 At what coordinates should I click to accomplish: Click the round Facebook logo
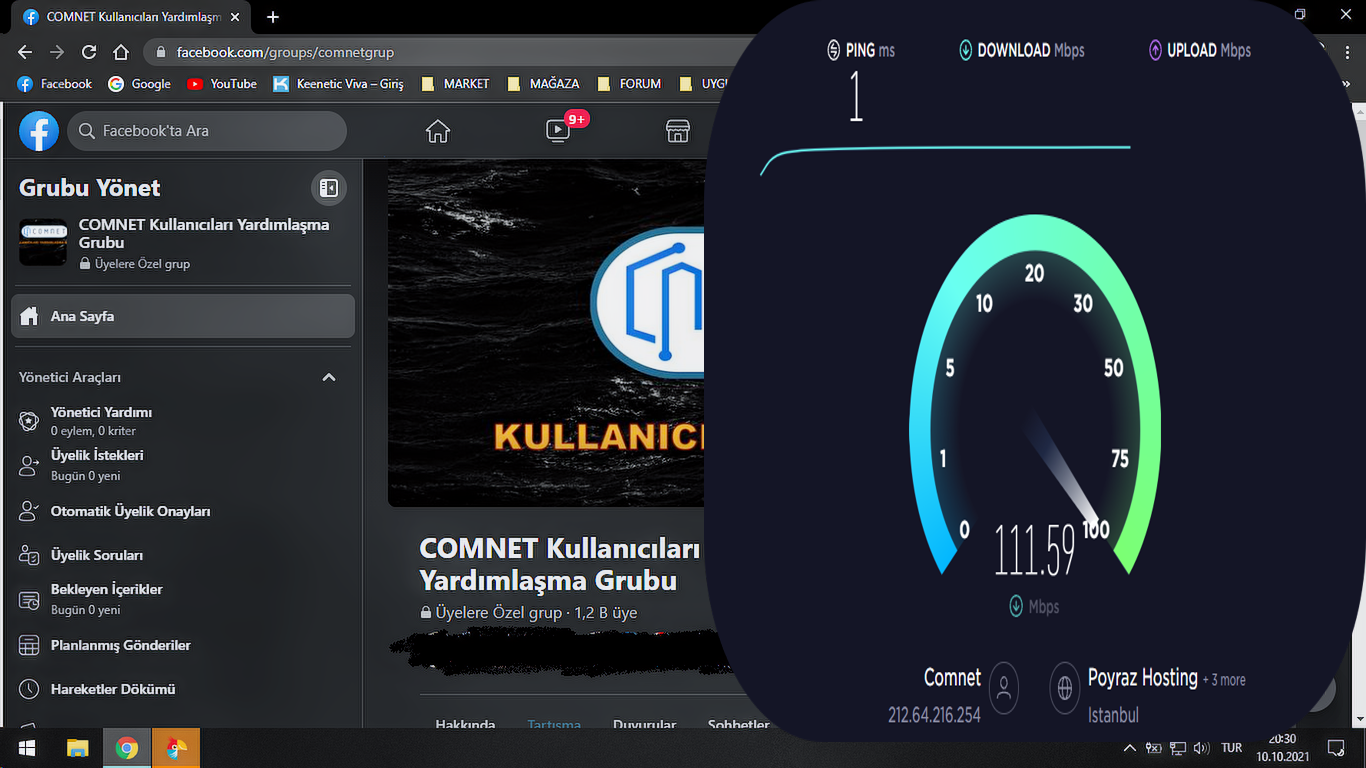[x=39, y=131]
